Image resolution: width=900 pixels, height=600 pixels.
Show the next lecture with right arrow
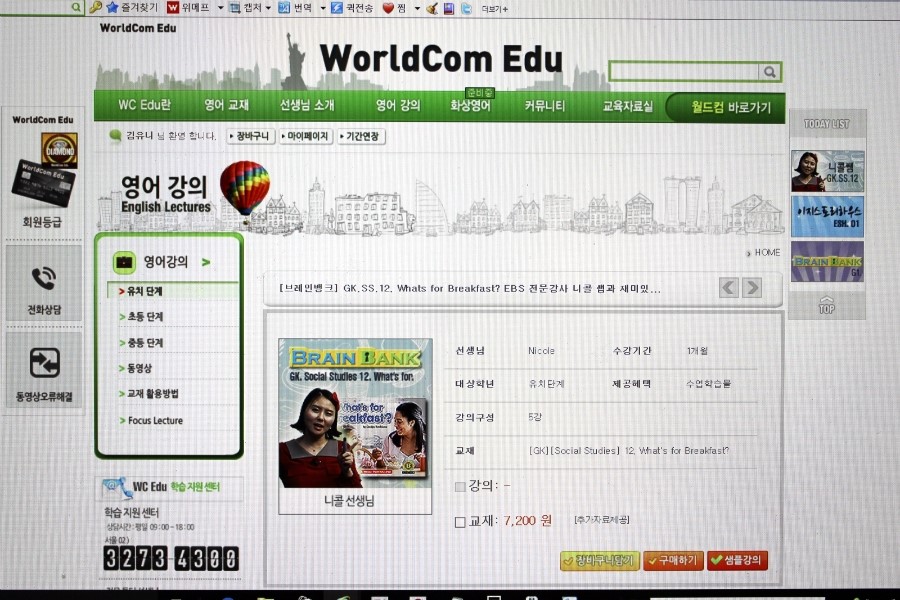[751, 287]
